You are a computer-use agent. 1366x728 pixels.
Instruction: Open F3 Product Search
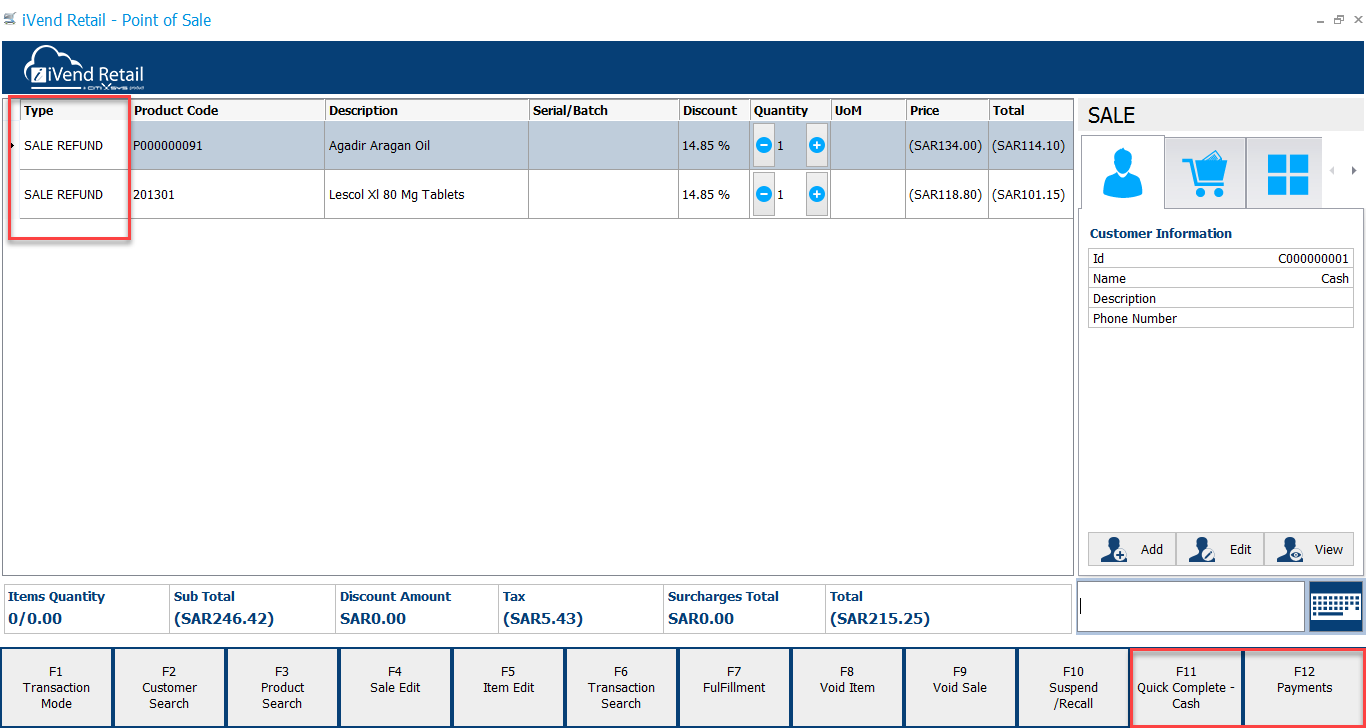tap(283, 687)
